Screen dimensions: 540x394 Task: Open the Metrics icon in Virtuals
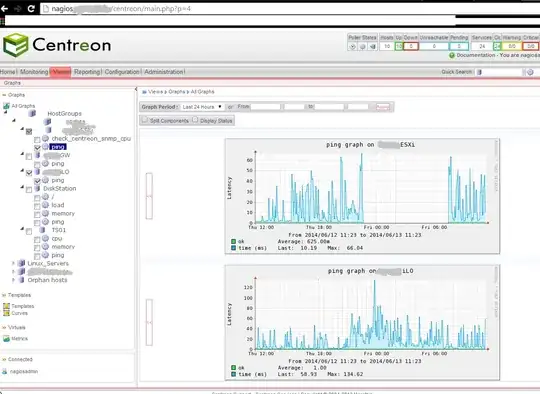coord(6,339)
